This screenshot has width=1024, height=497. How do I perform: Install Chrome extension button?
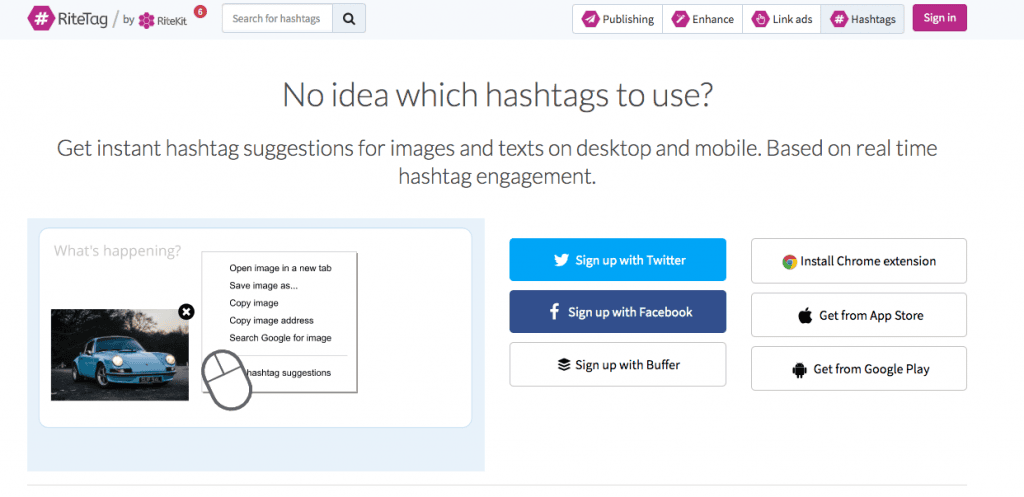(859, 261)
